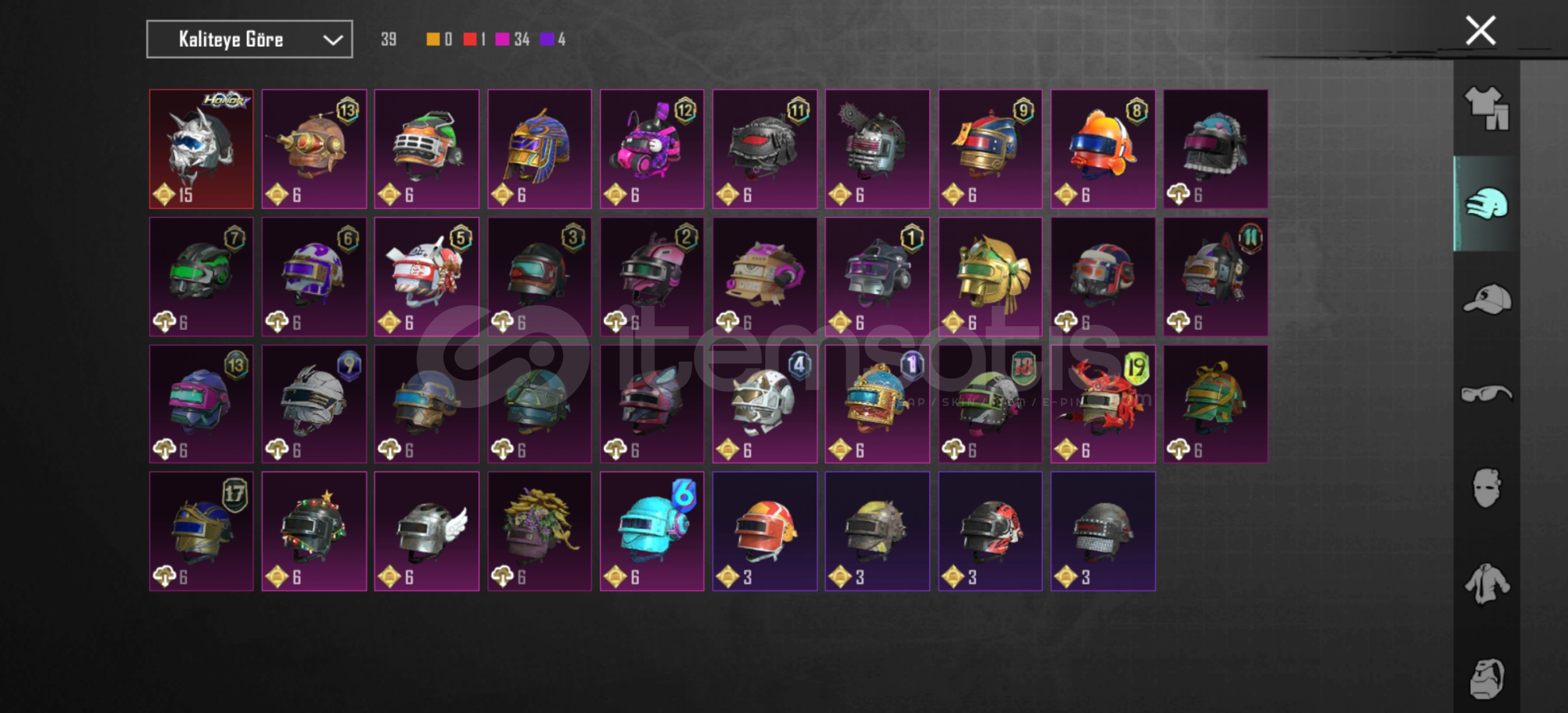Close the inventory with the X icon
The image size is (1568, 713).
pyautogui.click(x=1481, y=30)
